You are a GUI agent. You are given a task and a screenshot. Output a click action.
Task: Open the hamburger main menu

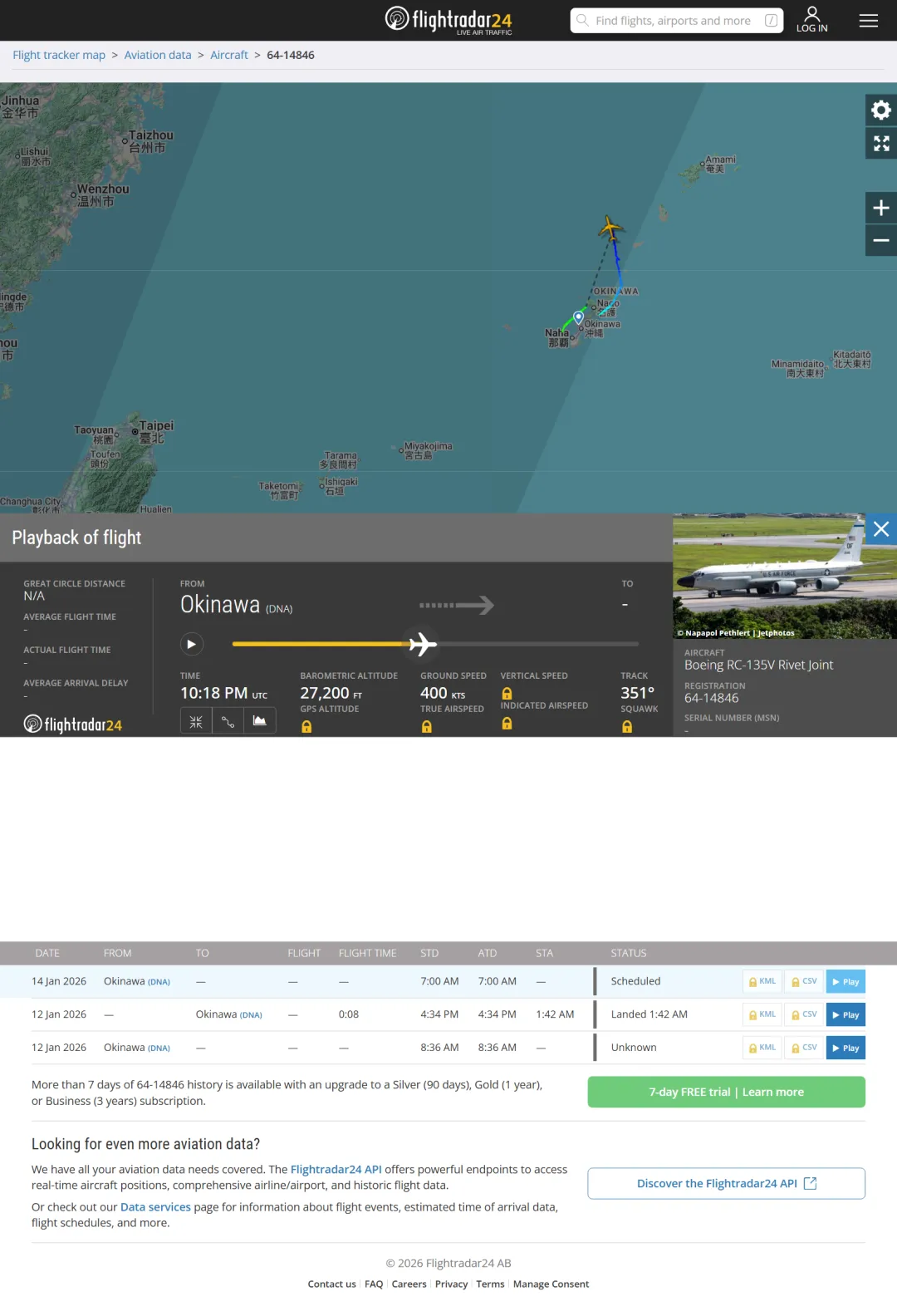(869, 21)
